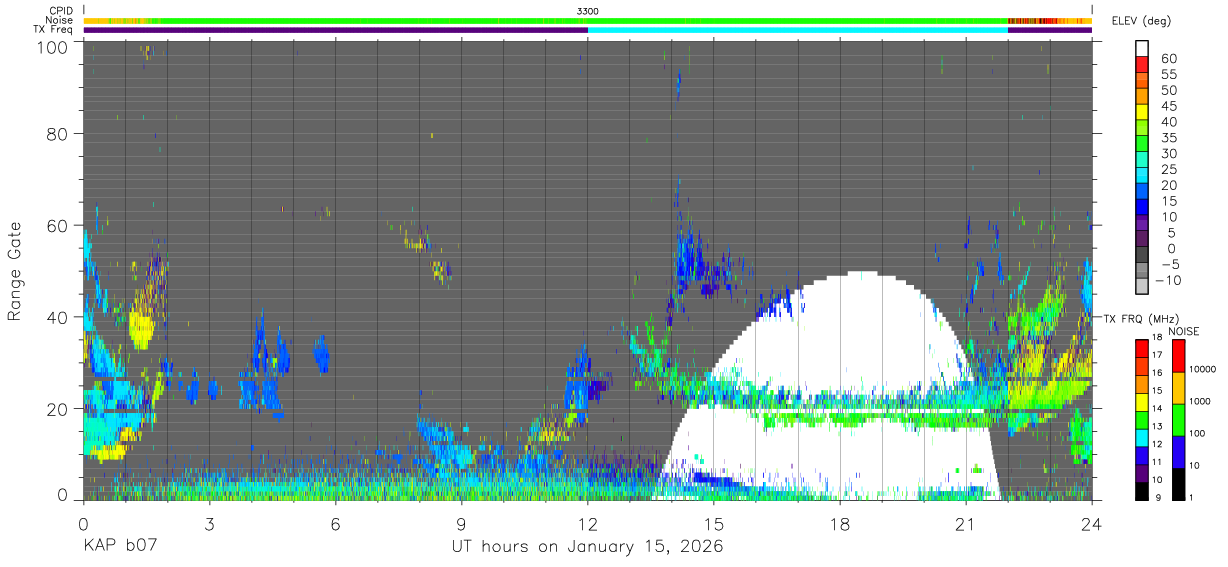
Task: Pick the dark gray ELEV swatch between -5 and 0
Action: pos(1142,255)
